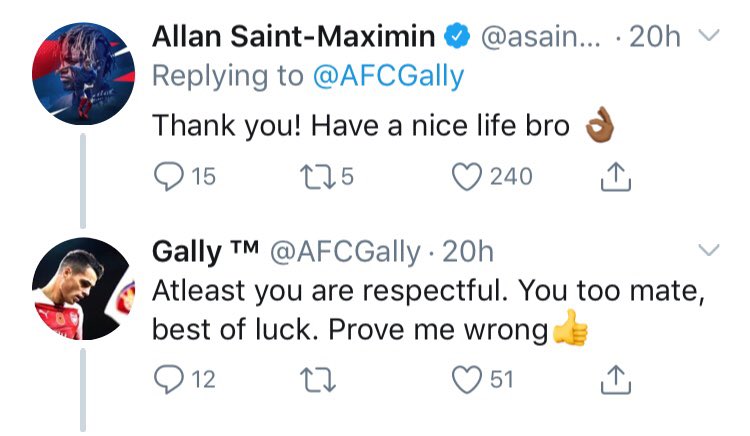The height and width of the screenshot is (436, 750).
Task: Share Gally's tweet via upload icon
Action: click(616, 380)
